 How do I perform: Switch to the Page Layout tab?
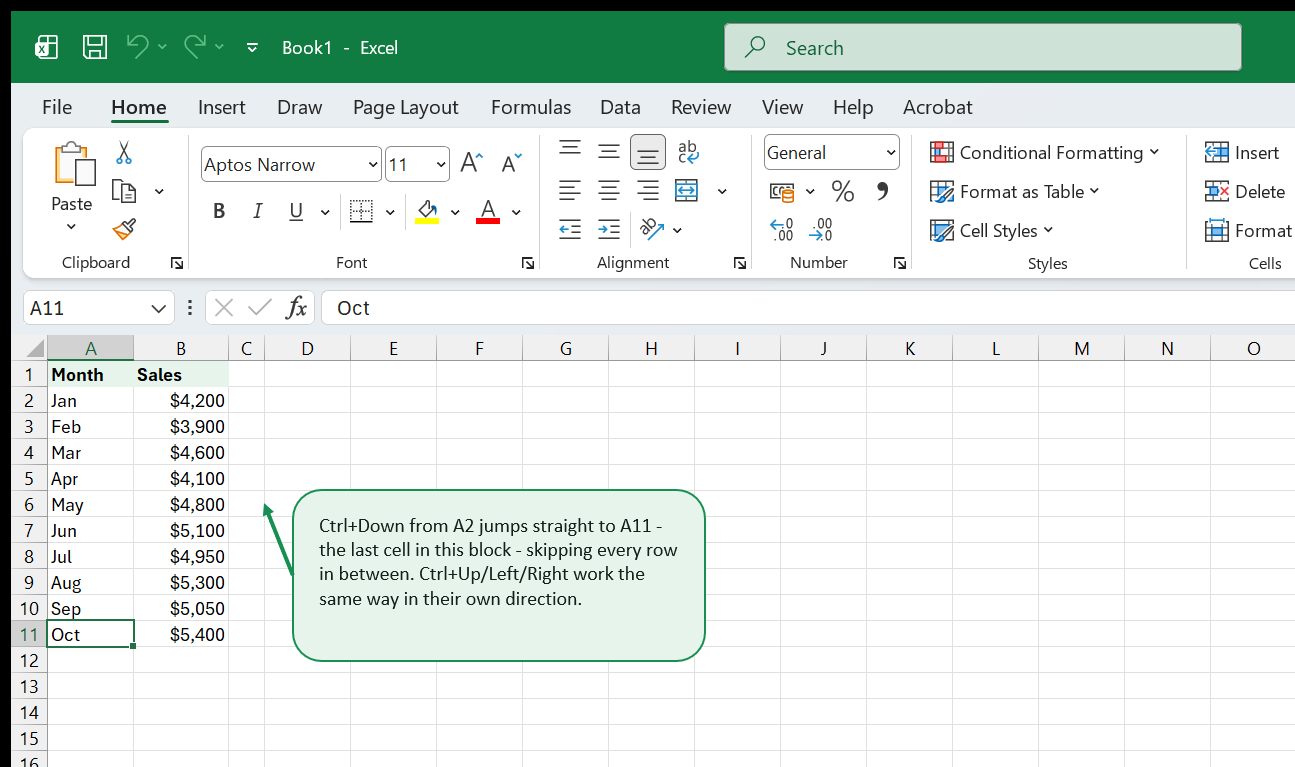click(406, 107)
